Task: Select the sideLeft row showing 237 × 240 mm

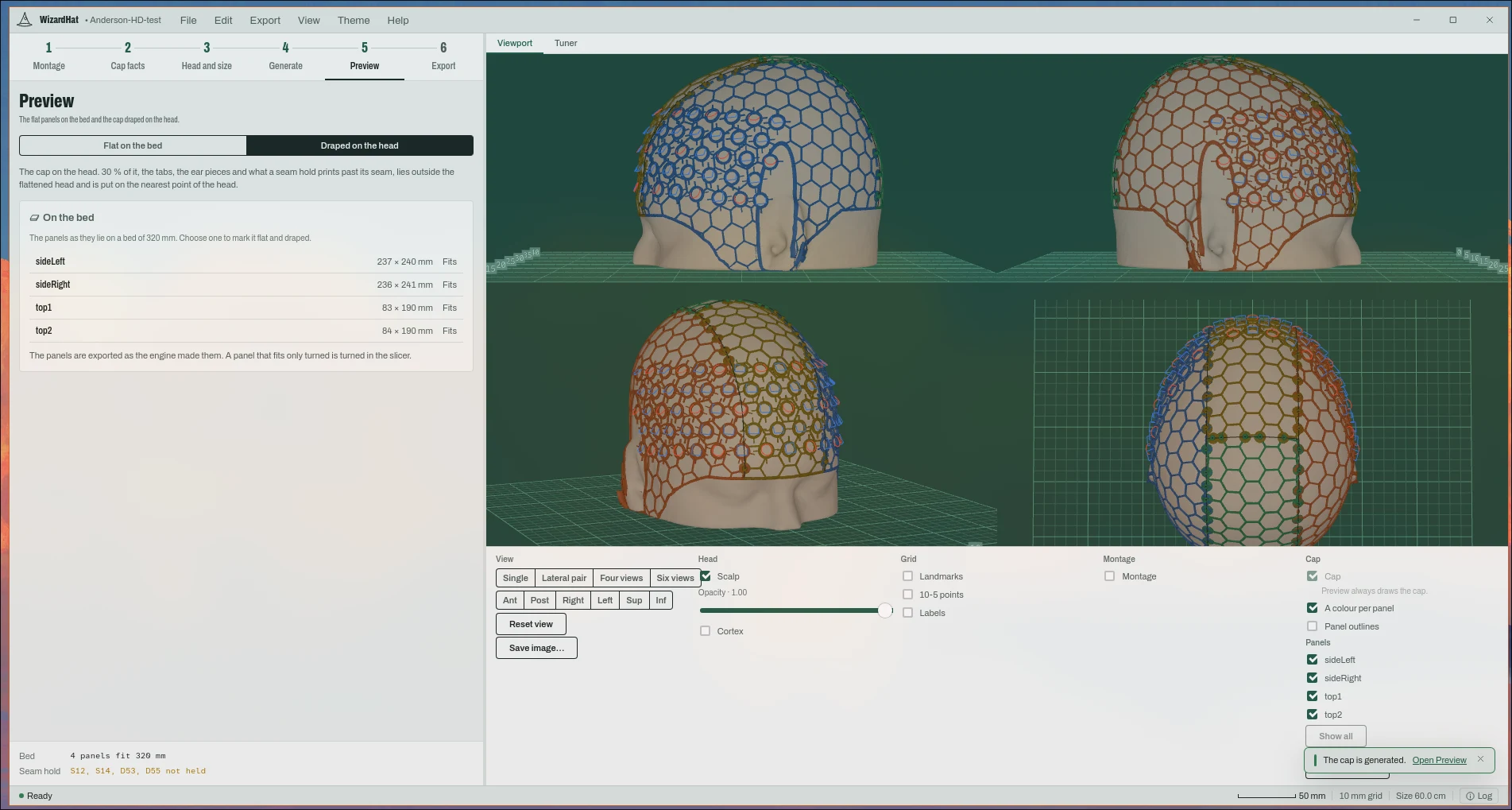Action: coord(246,262)
